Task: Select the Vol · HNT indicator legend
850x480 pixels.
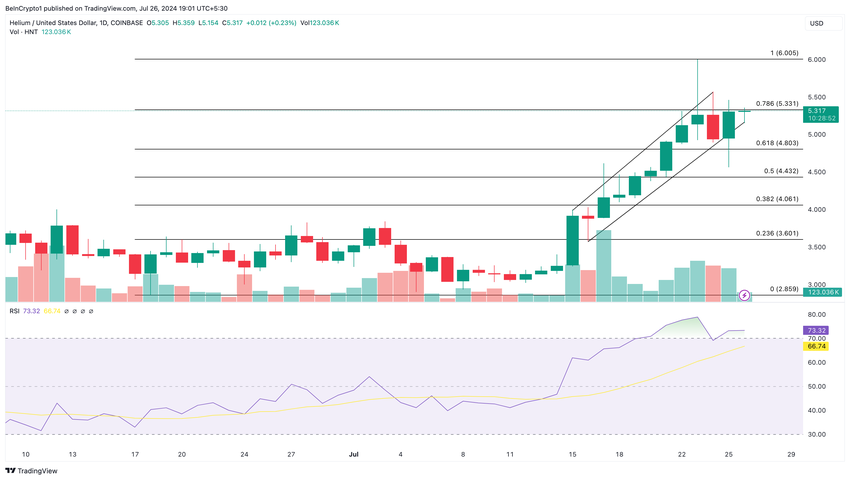Action: (23, 32)
